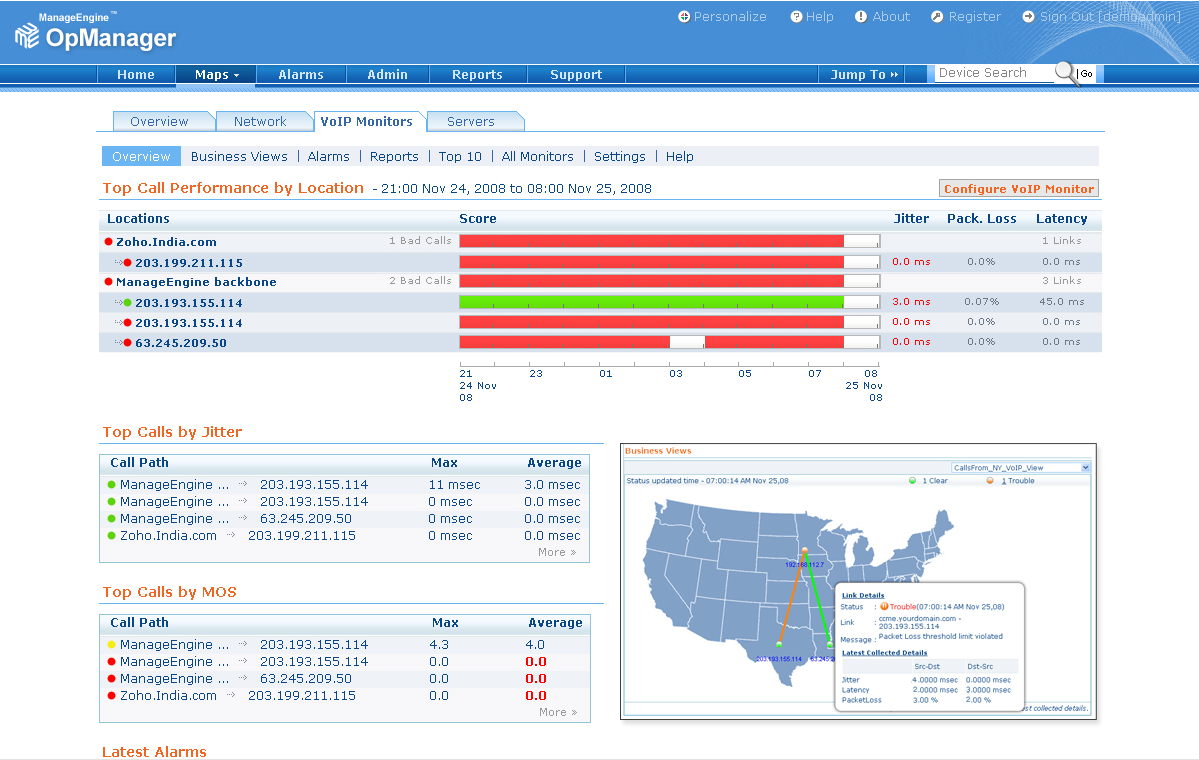Image resolution: width=1199 pixels, height=760 pixels.
Task: Click the 1 Clear legend text on map
Action: tap(934, 480)
